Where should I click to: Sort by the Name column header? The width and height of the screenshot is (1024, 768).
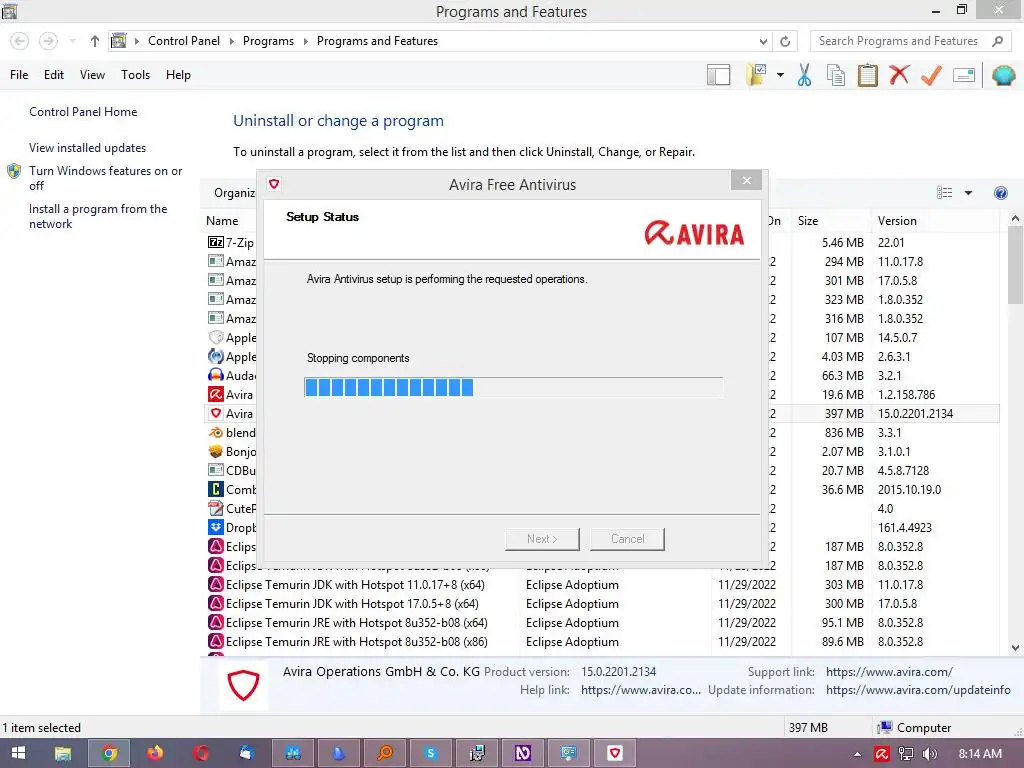tap(222, 221)
